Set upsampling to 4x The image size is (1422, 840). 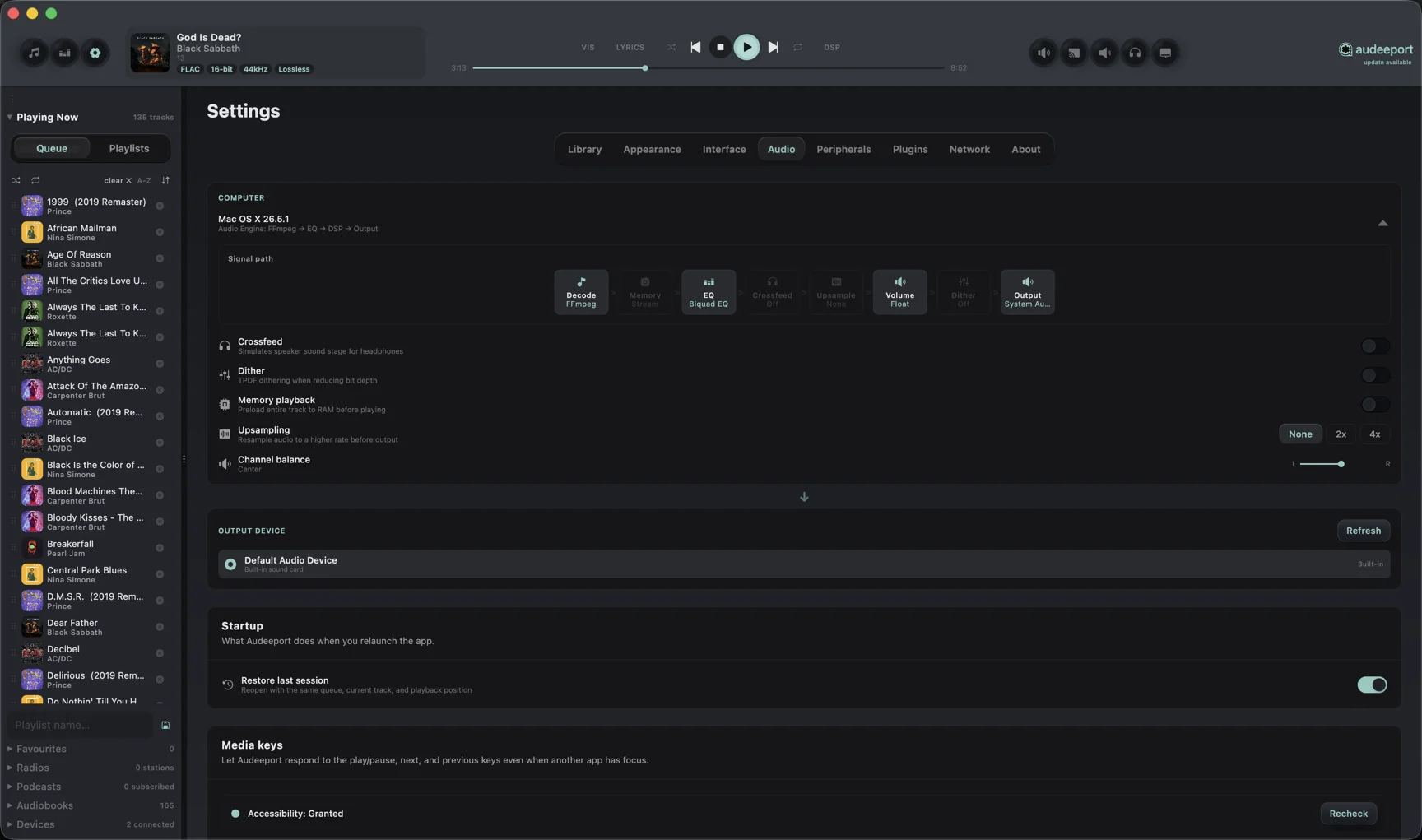click(x=1374, y=434)
